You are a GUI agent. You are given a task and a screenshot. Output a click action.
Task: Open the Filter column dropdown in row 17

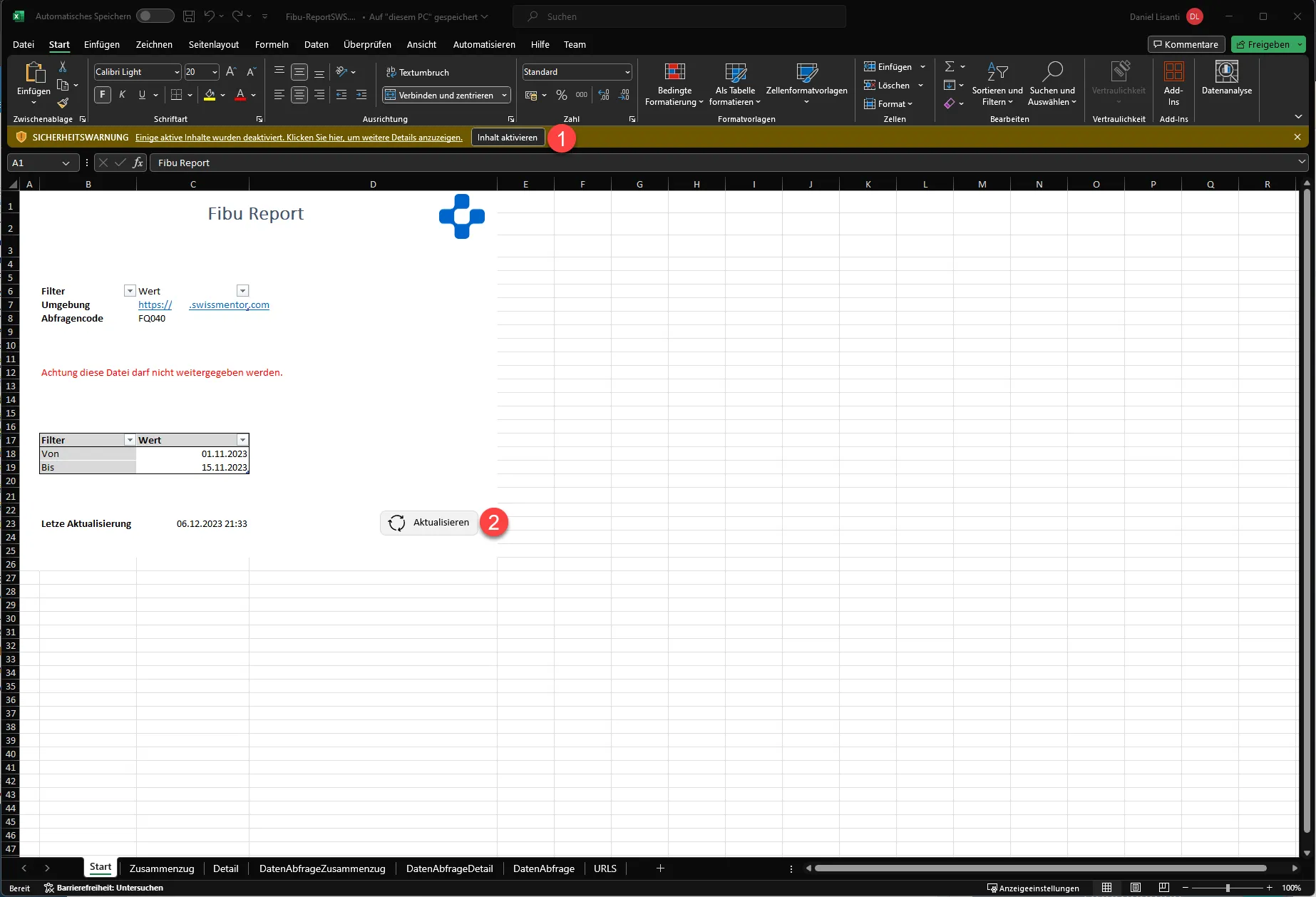coord(130,441)
